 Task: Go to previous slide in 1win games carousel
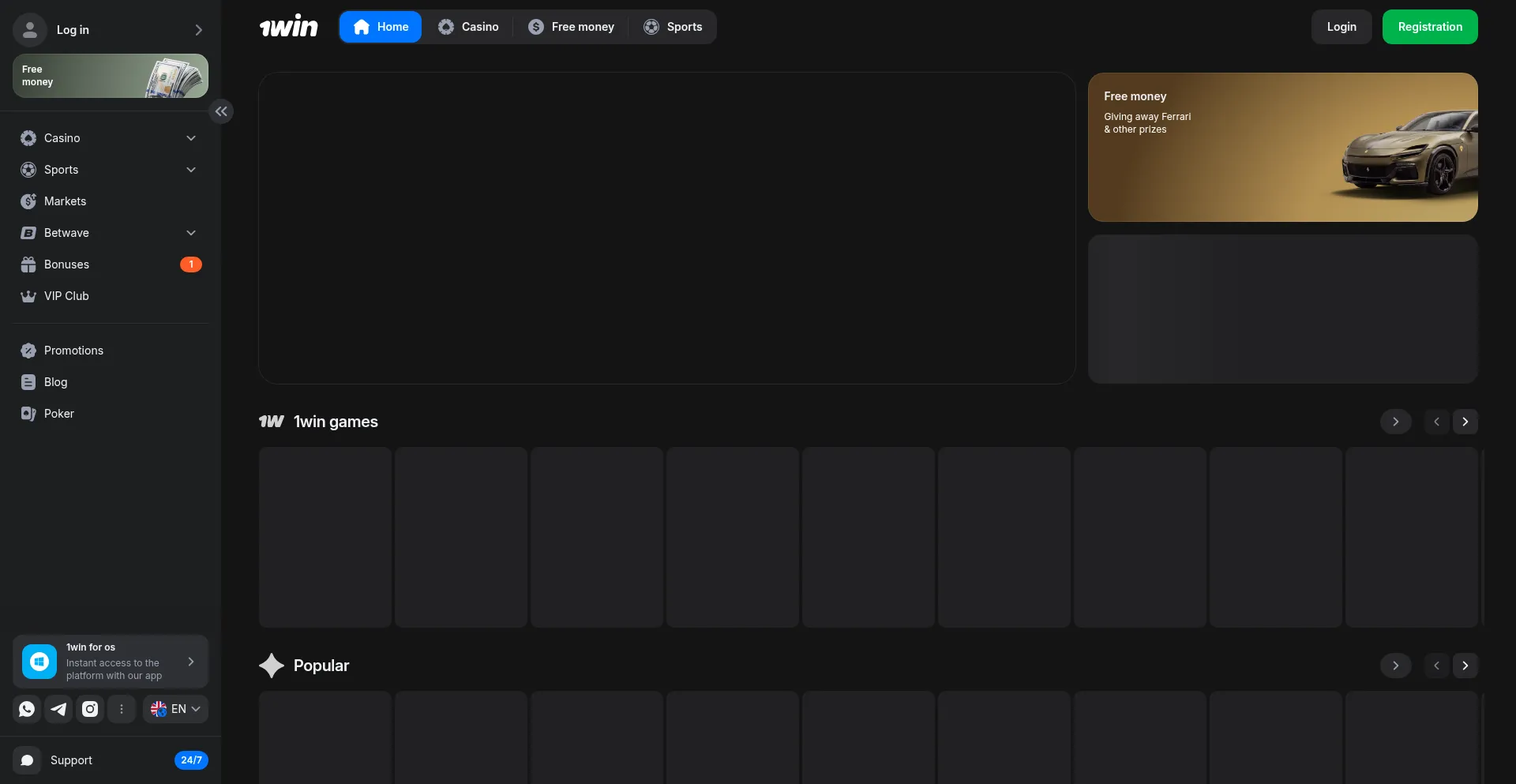point(1437,422)
